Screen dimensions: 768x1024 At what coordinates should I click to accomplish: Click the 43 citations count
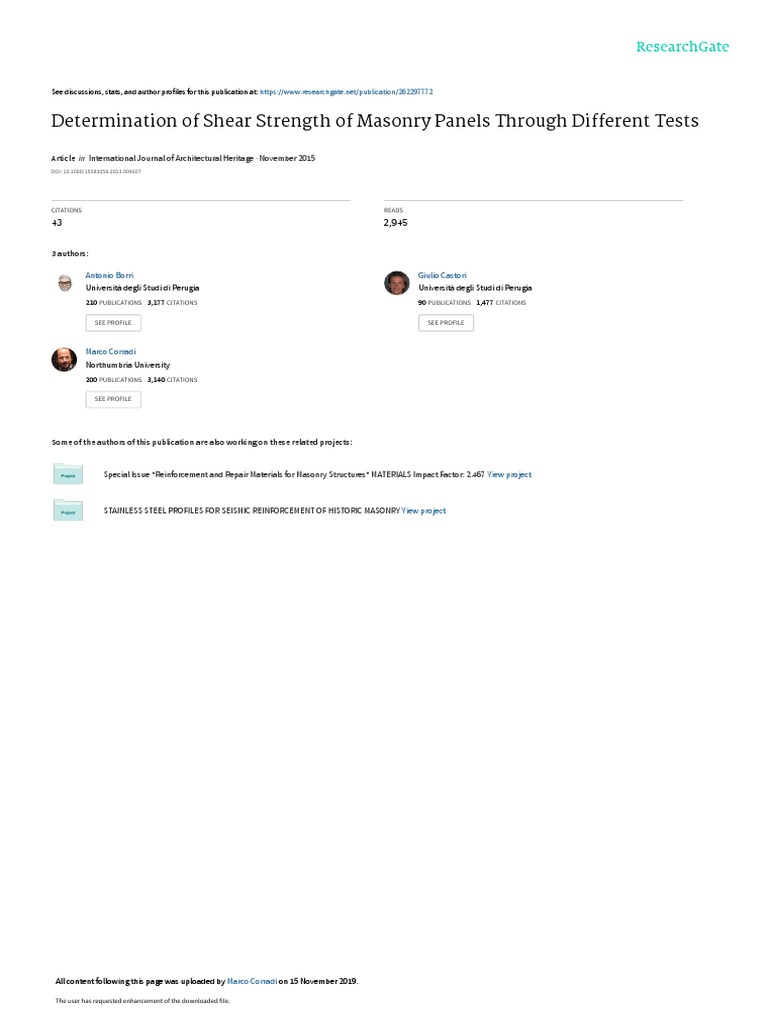point(57,223)
